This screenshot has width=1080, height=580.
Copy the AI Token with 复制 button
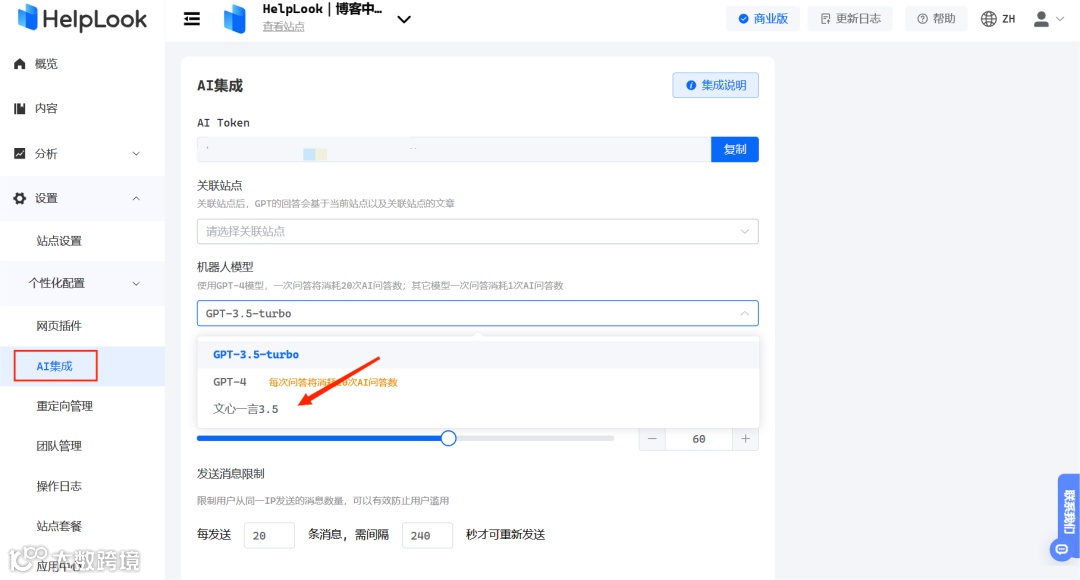(735, 148)
